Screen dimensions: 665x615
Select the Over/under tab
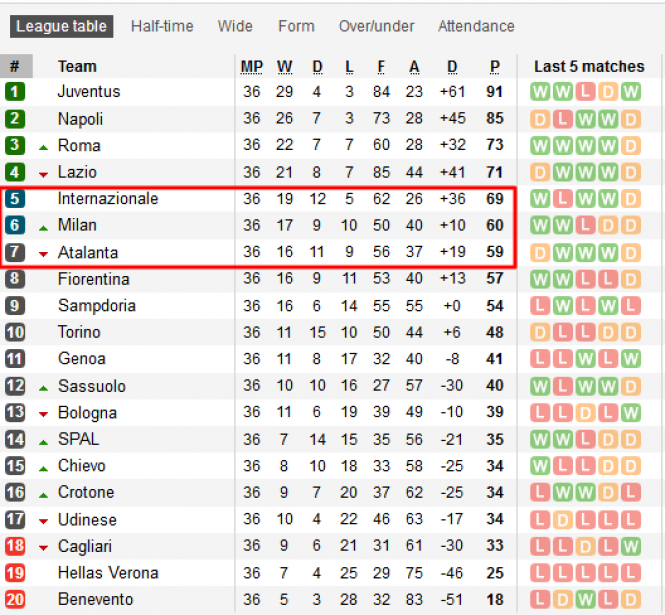376,26
